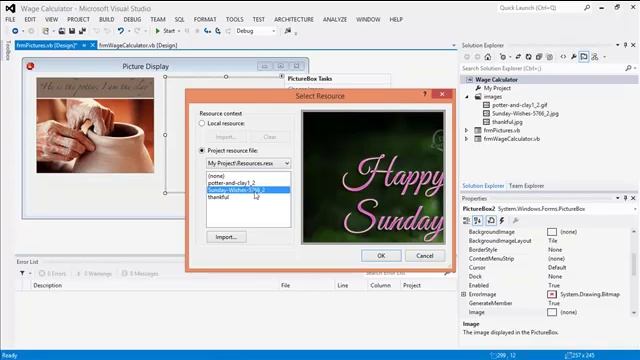
Task: Click Cancel in Select Resource dialog
Action: point(425,256)
